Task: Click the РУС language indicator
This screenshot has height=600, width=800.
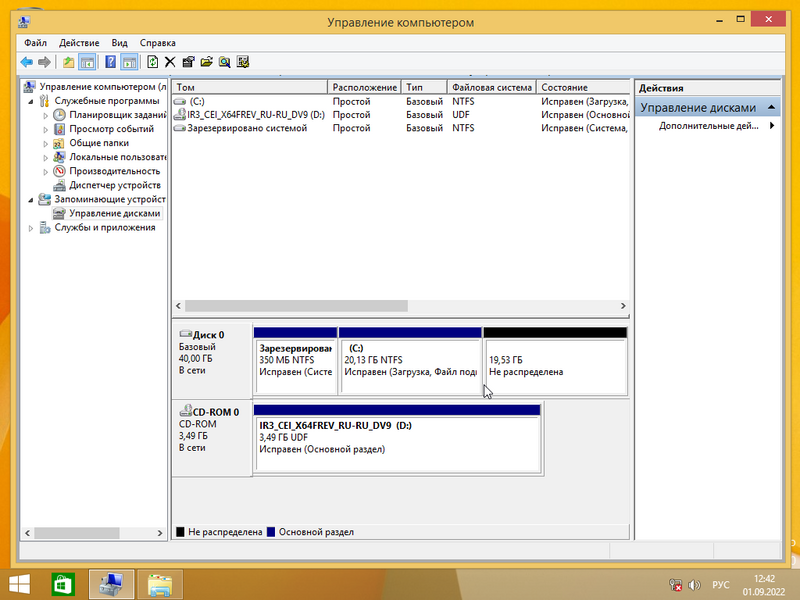Action: 721,585
